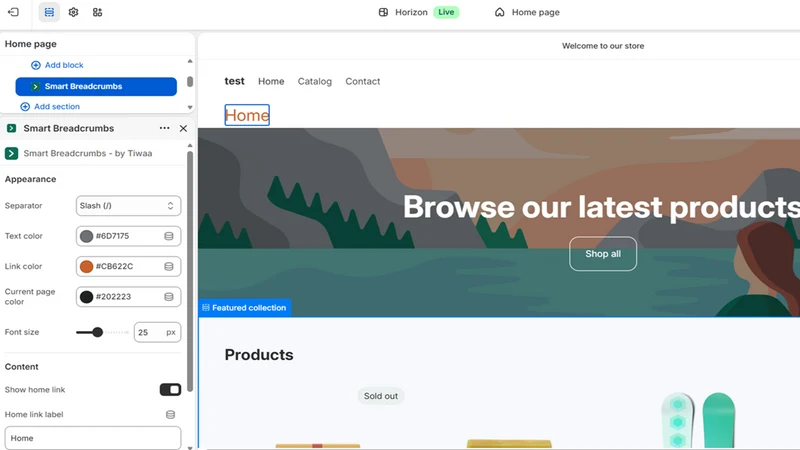Connect dynamic source for Home link label

(170, 415)
